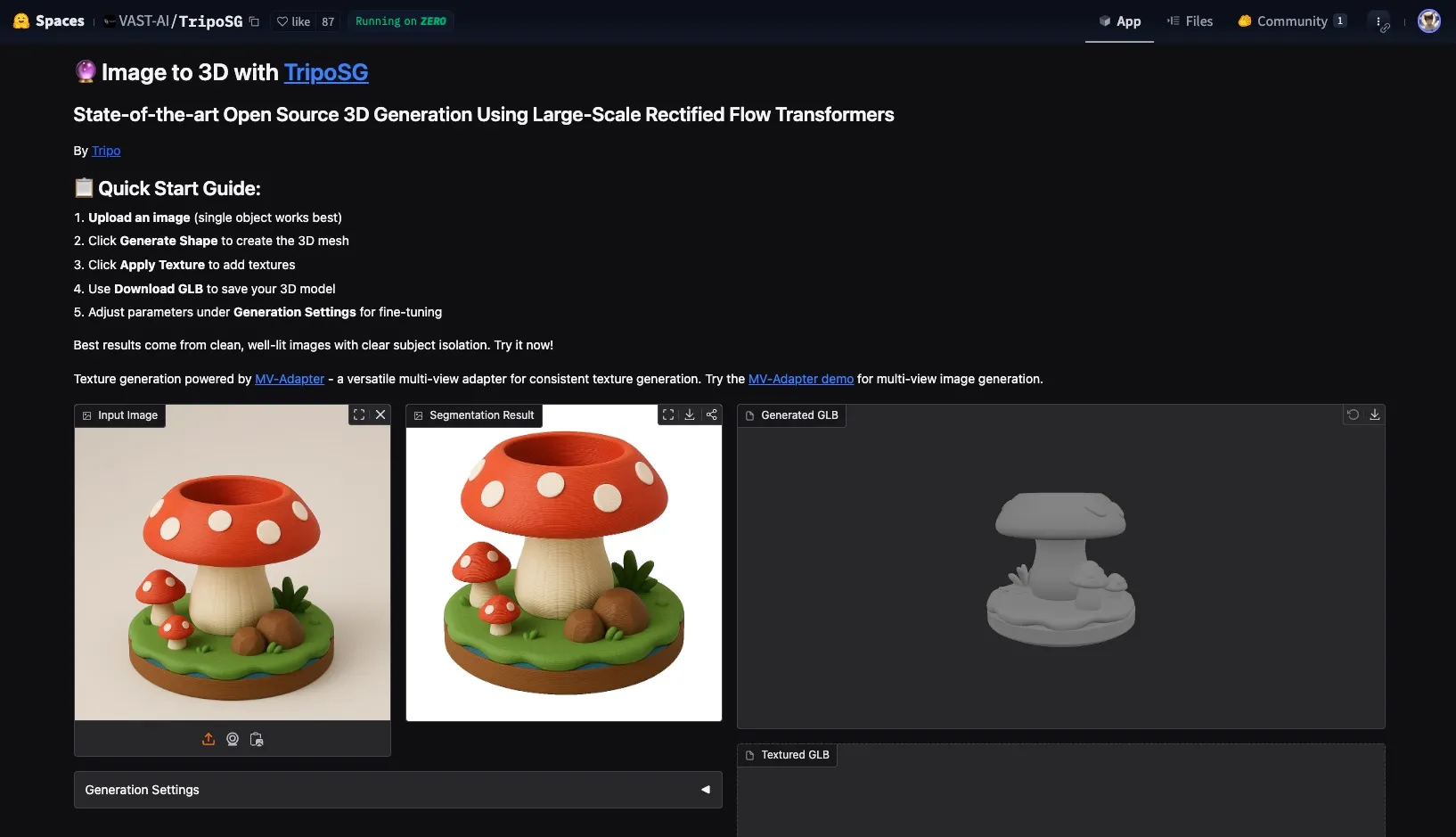The image size is (1456, 837).
Task: Open the Community tab
Action: point(1291,21)
